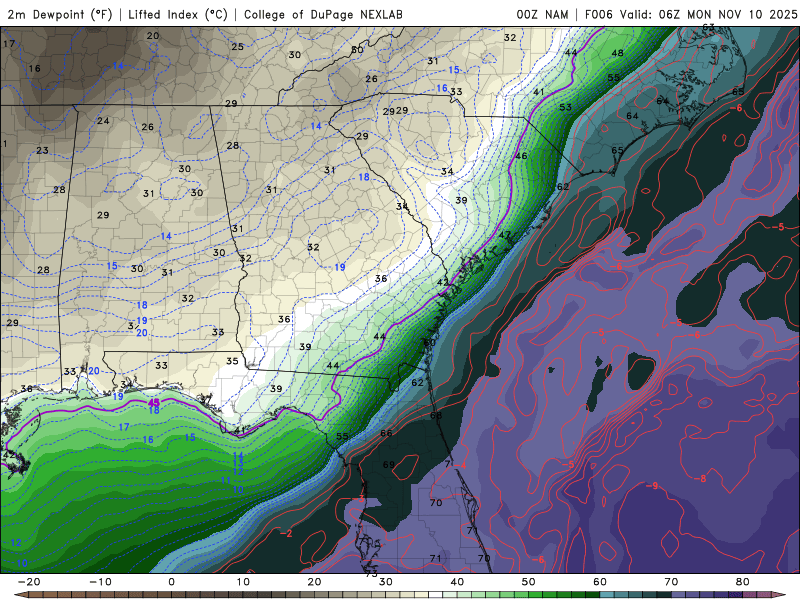Viewport: 800px width, 600px height.
Task: Click the '60' dewpoint value on the coast
Action: click(x=430, y=342)
